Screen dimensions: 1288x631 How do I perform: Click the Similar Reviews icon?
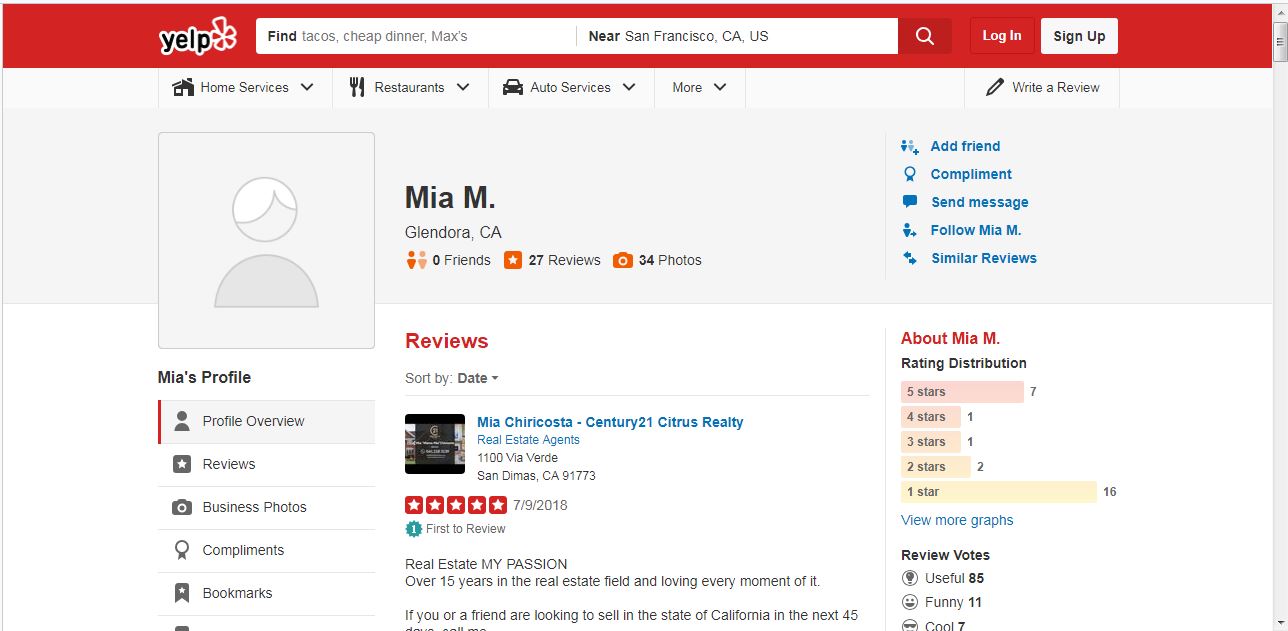point(910,258)
